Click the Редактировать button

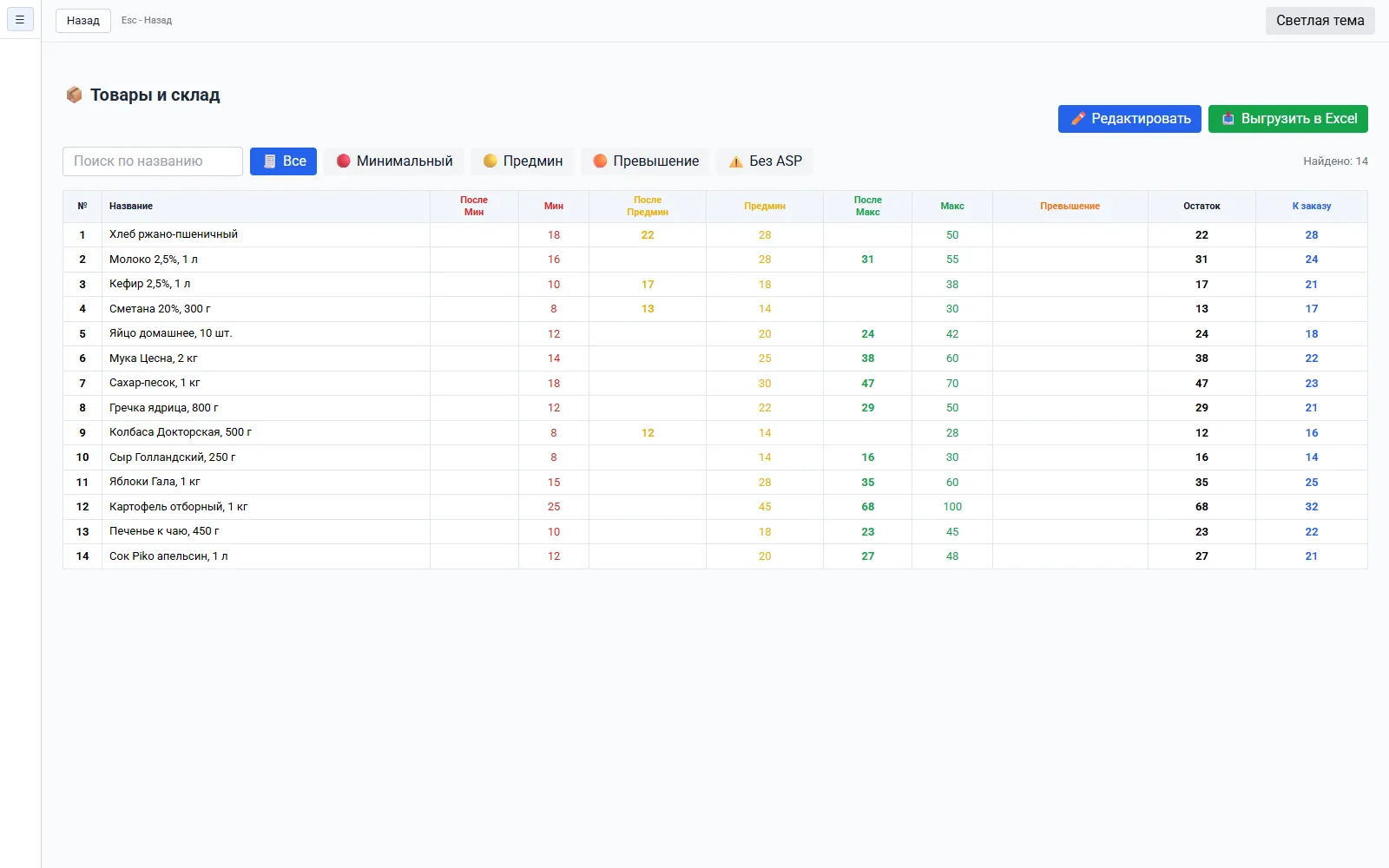click(1129, 119)
